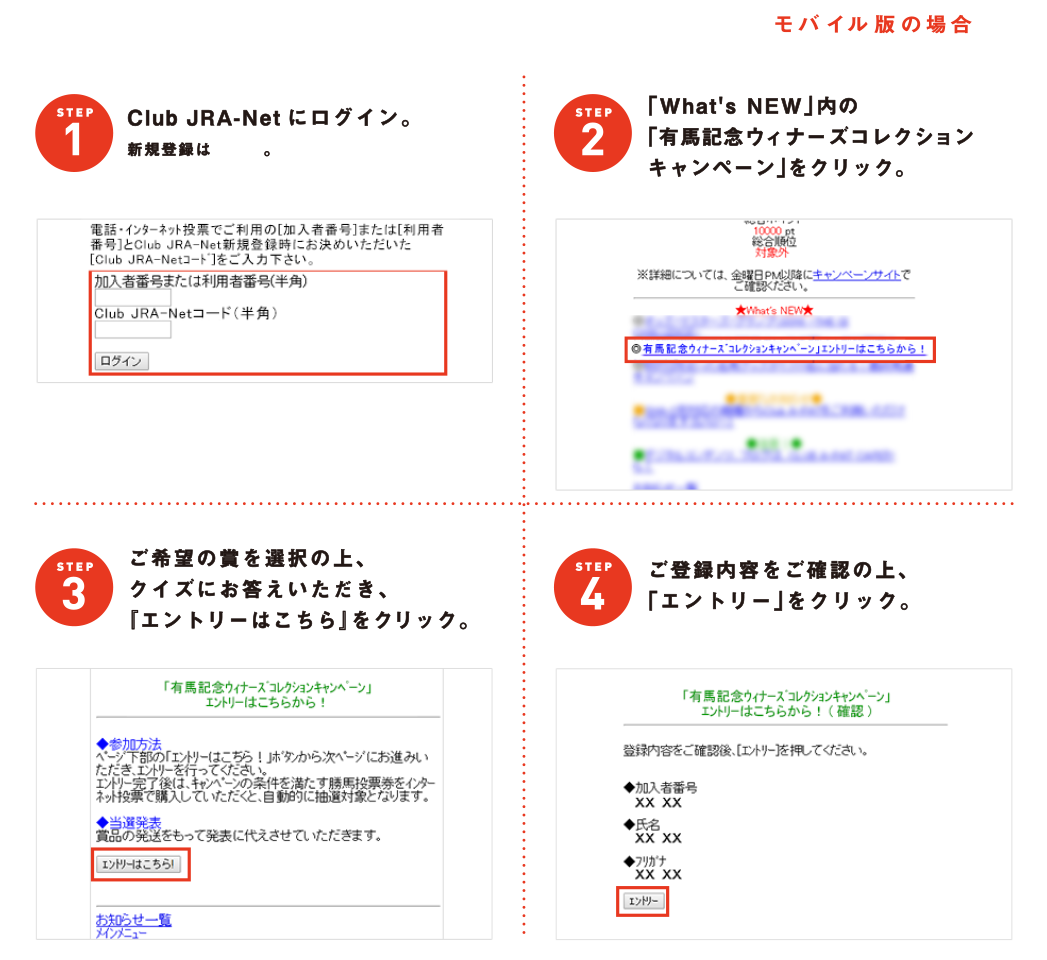
Task: Click the モバイル版の場合 heading
Action: tap(873, 25)
